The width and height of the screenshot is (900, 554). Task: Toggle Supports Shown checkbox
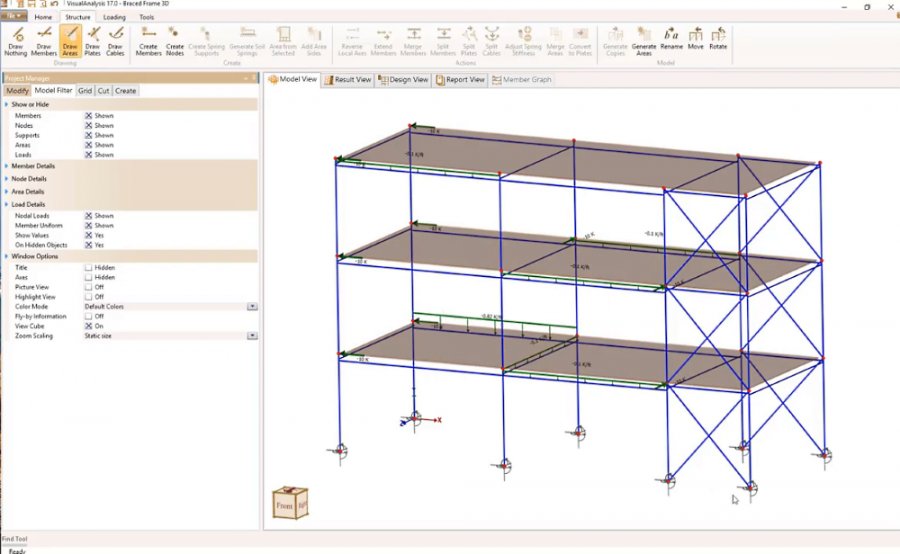[88, 135]
